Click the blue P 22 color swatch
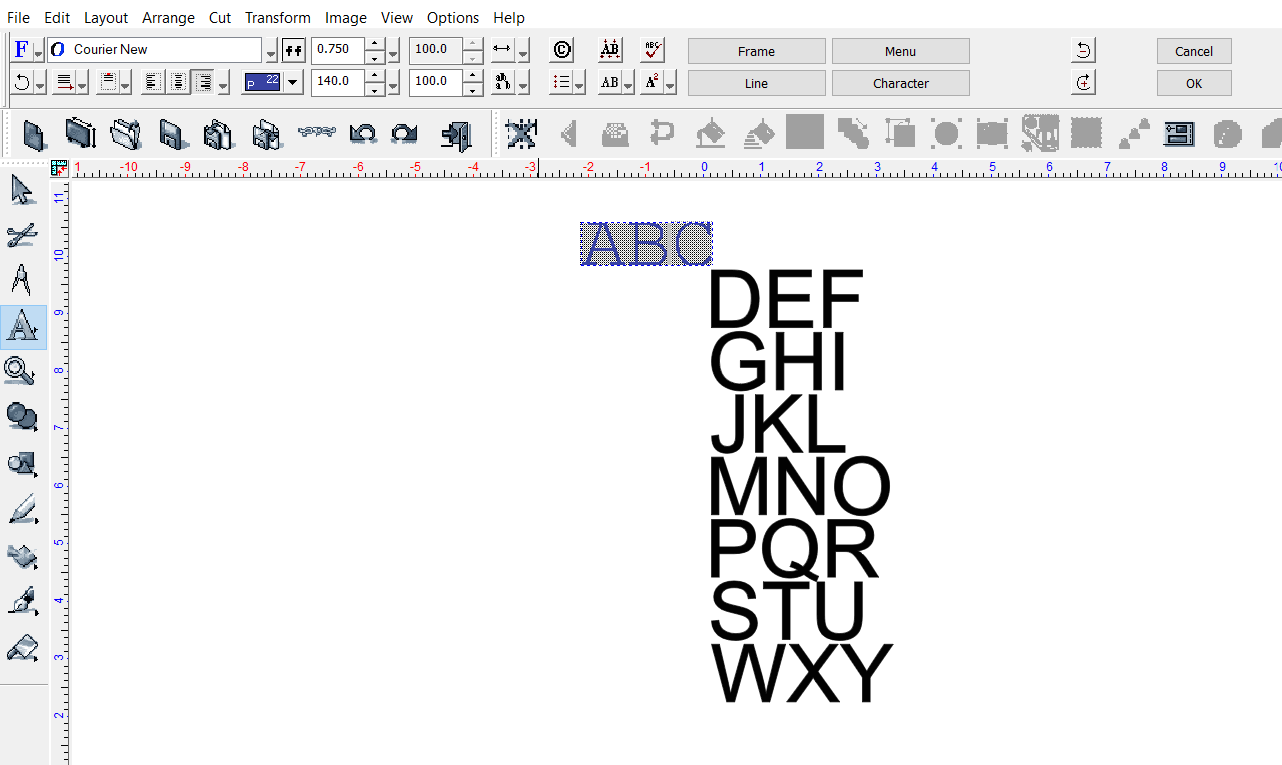The height and width of the screenshot is (765, 1282). pos(262,82)
